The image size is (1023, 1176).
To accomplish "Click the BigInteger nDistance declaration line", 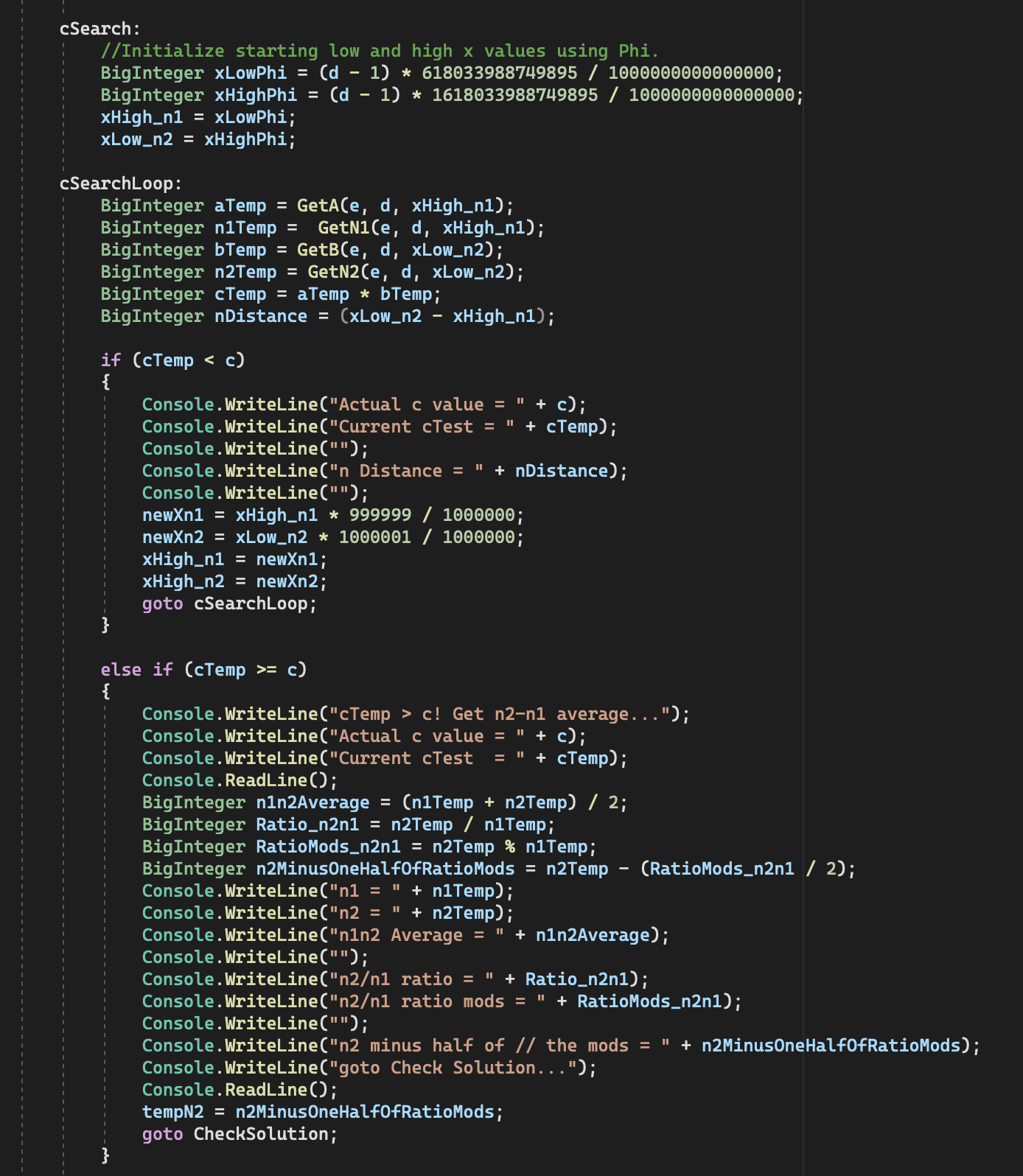I will [328, 316].
